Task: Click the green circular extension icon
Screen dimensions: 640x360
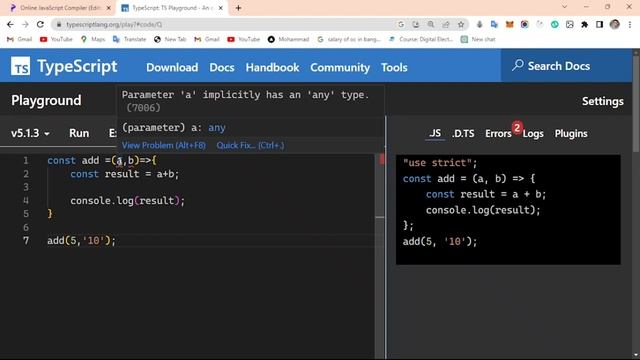Action: (x=554, y=24)
